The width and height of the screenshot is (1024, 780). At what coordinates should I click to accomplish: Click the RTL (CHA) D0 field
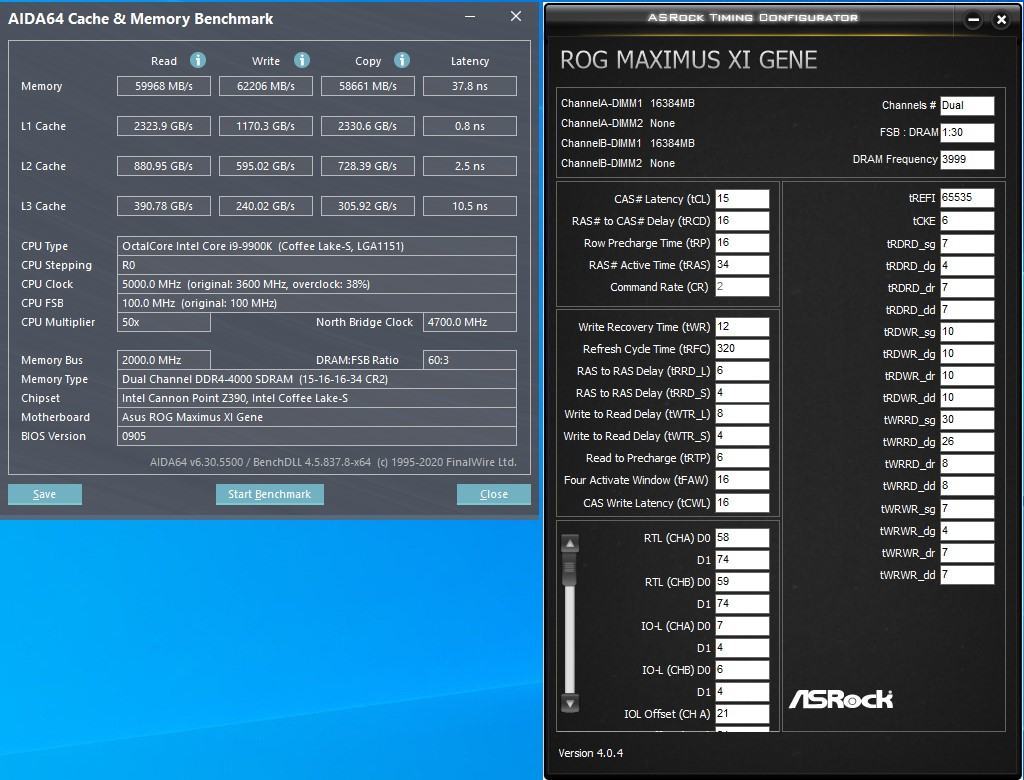(743, 538)
